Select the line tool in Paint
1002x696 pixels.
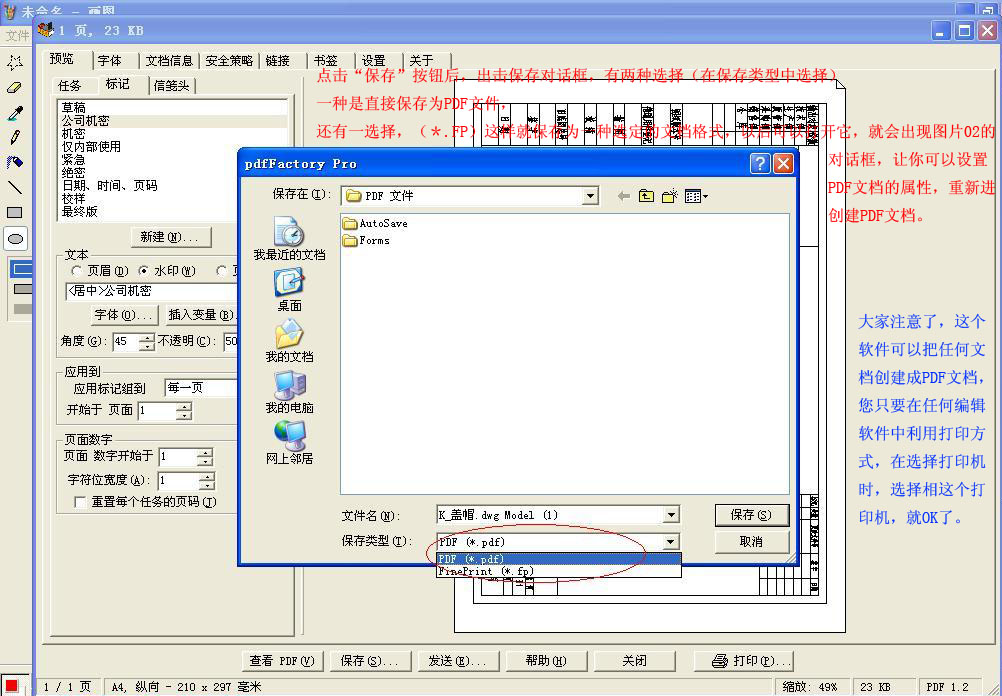15,187
